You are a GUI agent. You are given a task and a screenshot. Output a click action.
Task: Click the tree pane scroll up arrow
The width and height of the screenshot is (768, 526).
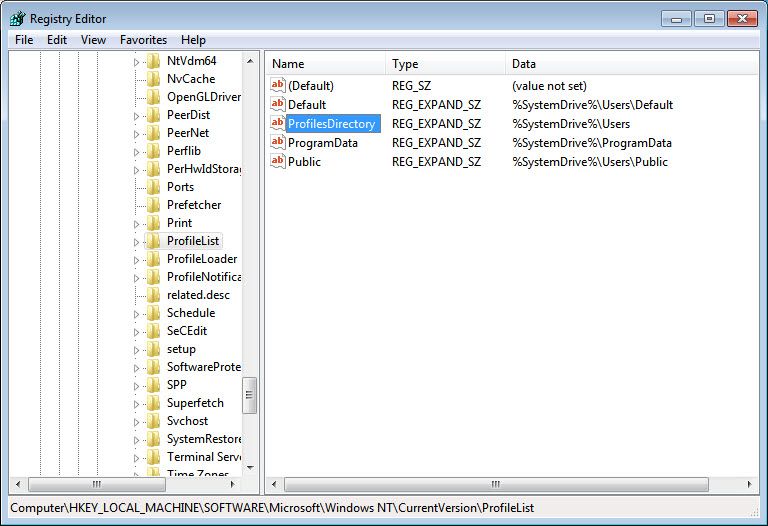250,61
